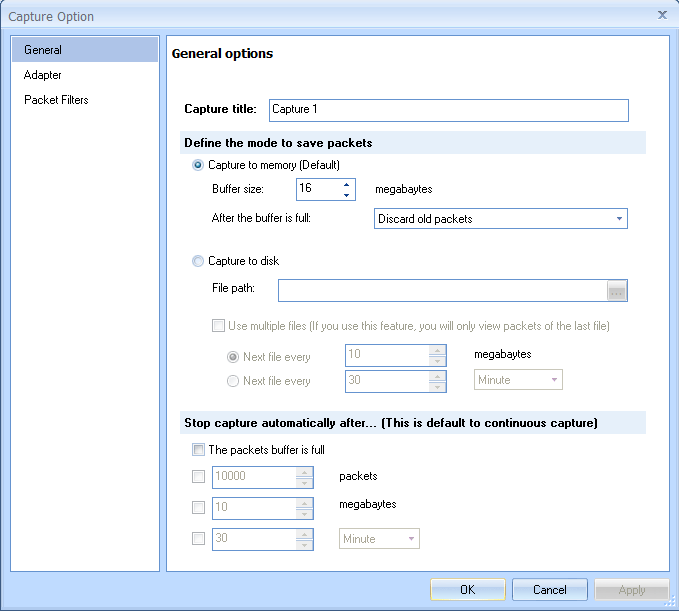The width and height of the screenshot is (679, 611).
Task: Open the Discard old packets dropdown
Action: coord(501,219)
